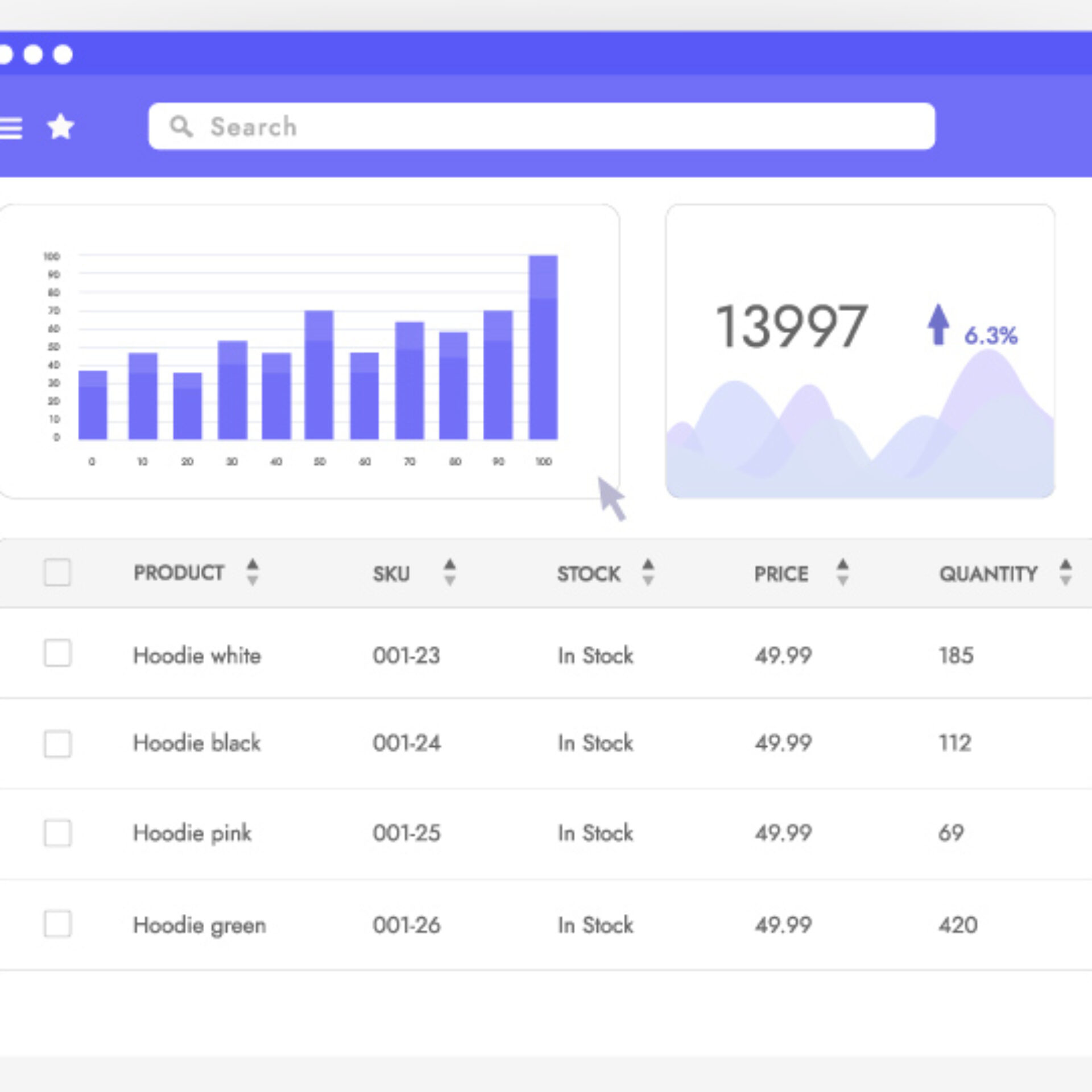Select the In Stock label for Hoodie black

click(594, 743)
